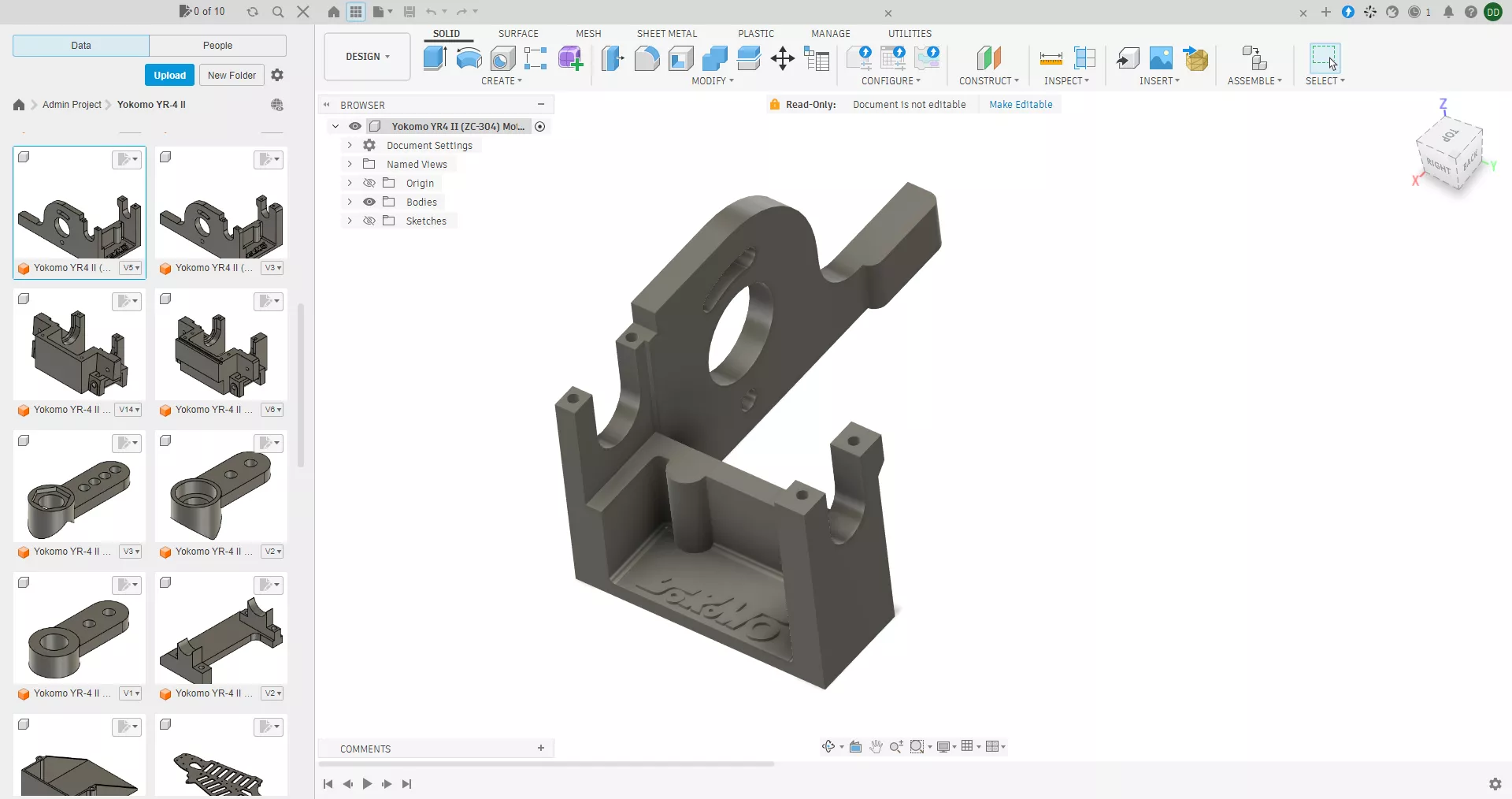The height and width of the screenshot is (799, 1512).
Task: Select the Shell tool icon
Action: click(x=680, y=58)
